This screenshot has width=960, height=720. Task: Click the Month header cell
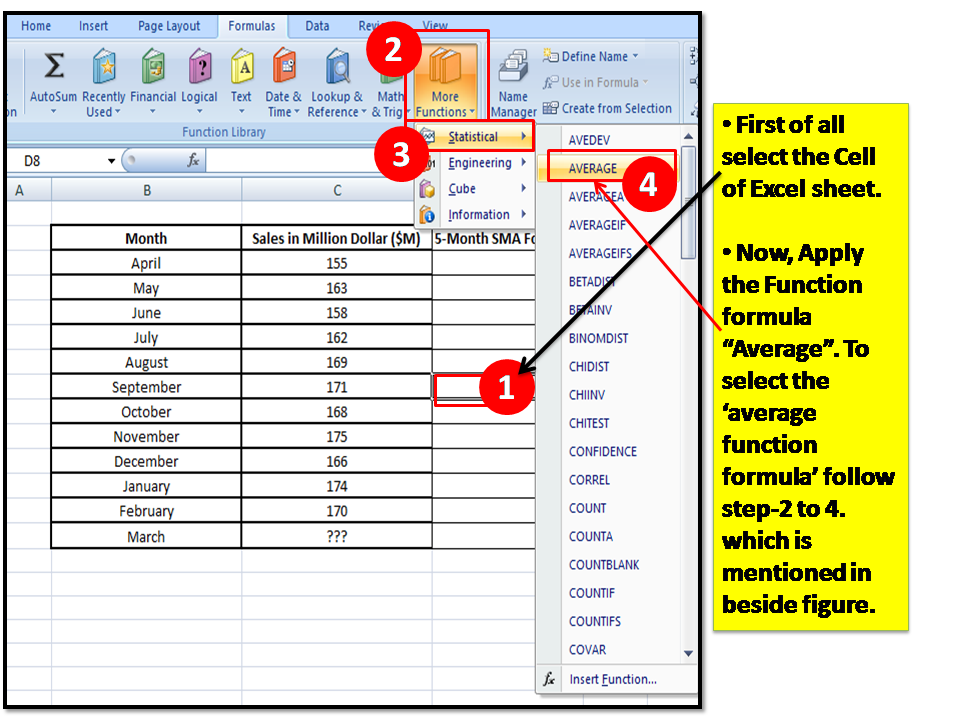pos(146,238)
